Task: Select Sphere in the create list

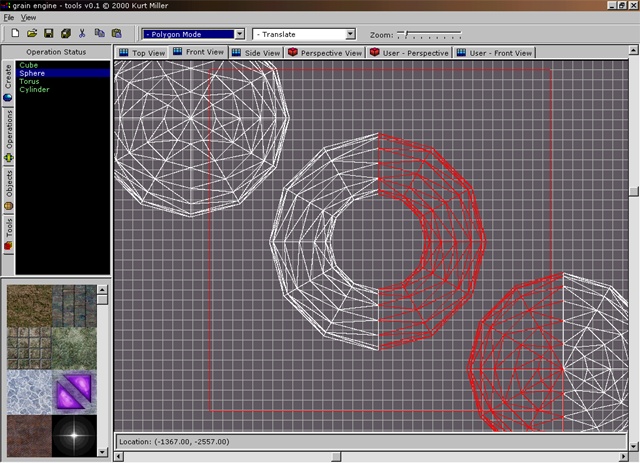Action: [x=63, y=73]
